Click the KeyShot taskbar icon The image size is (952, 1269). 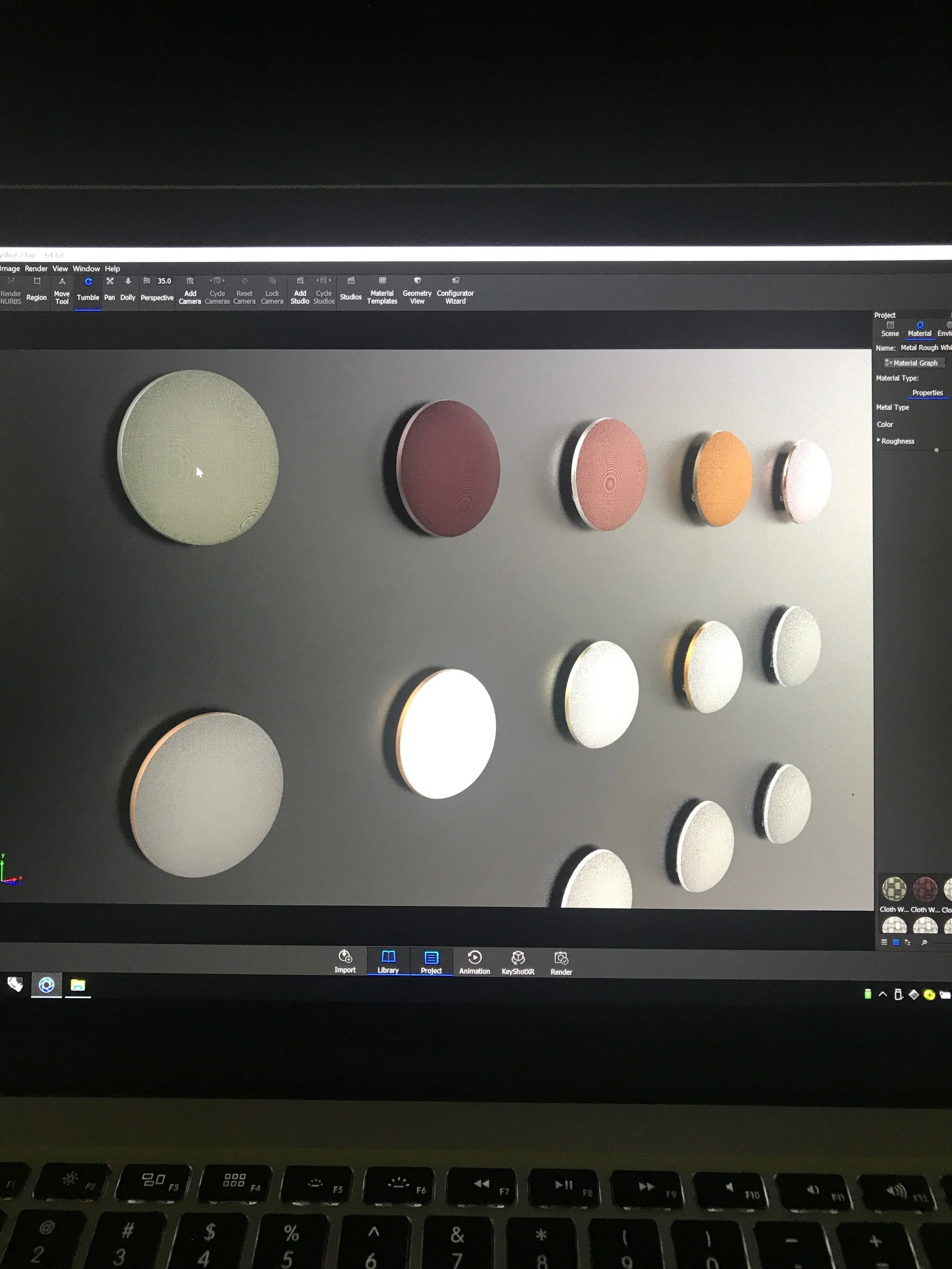pos(46,985)
